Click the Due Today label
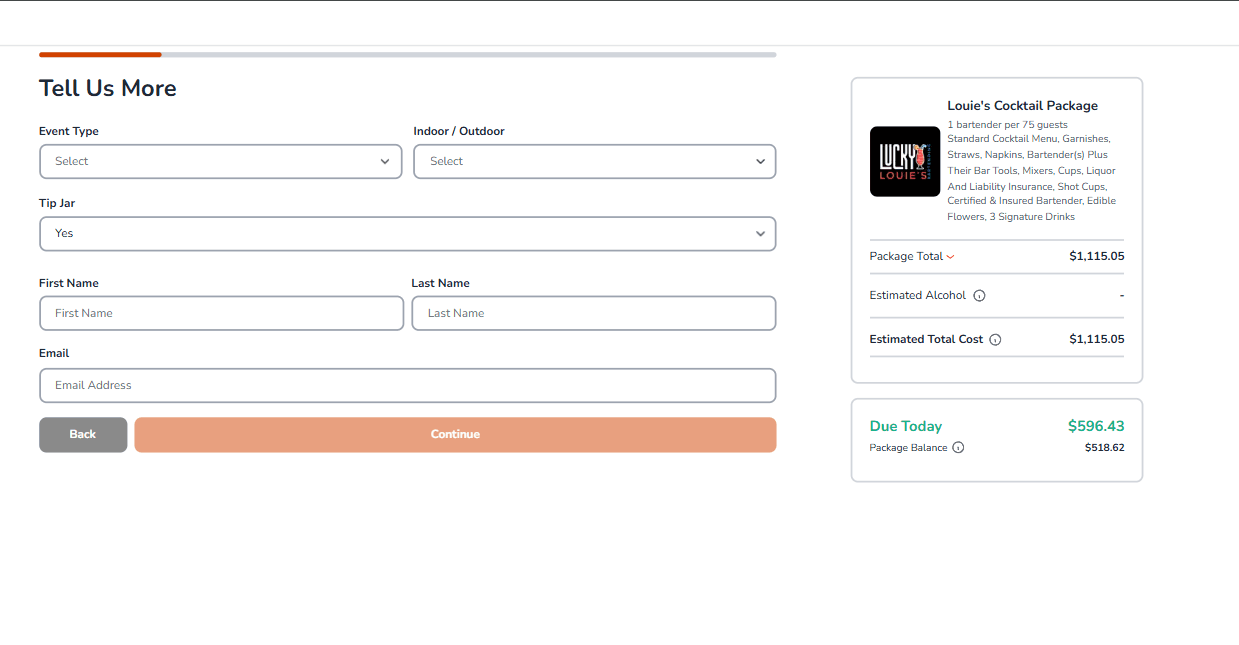This screenshot has width=1239, height=645. 906,426
